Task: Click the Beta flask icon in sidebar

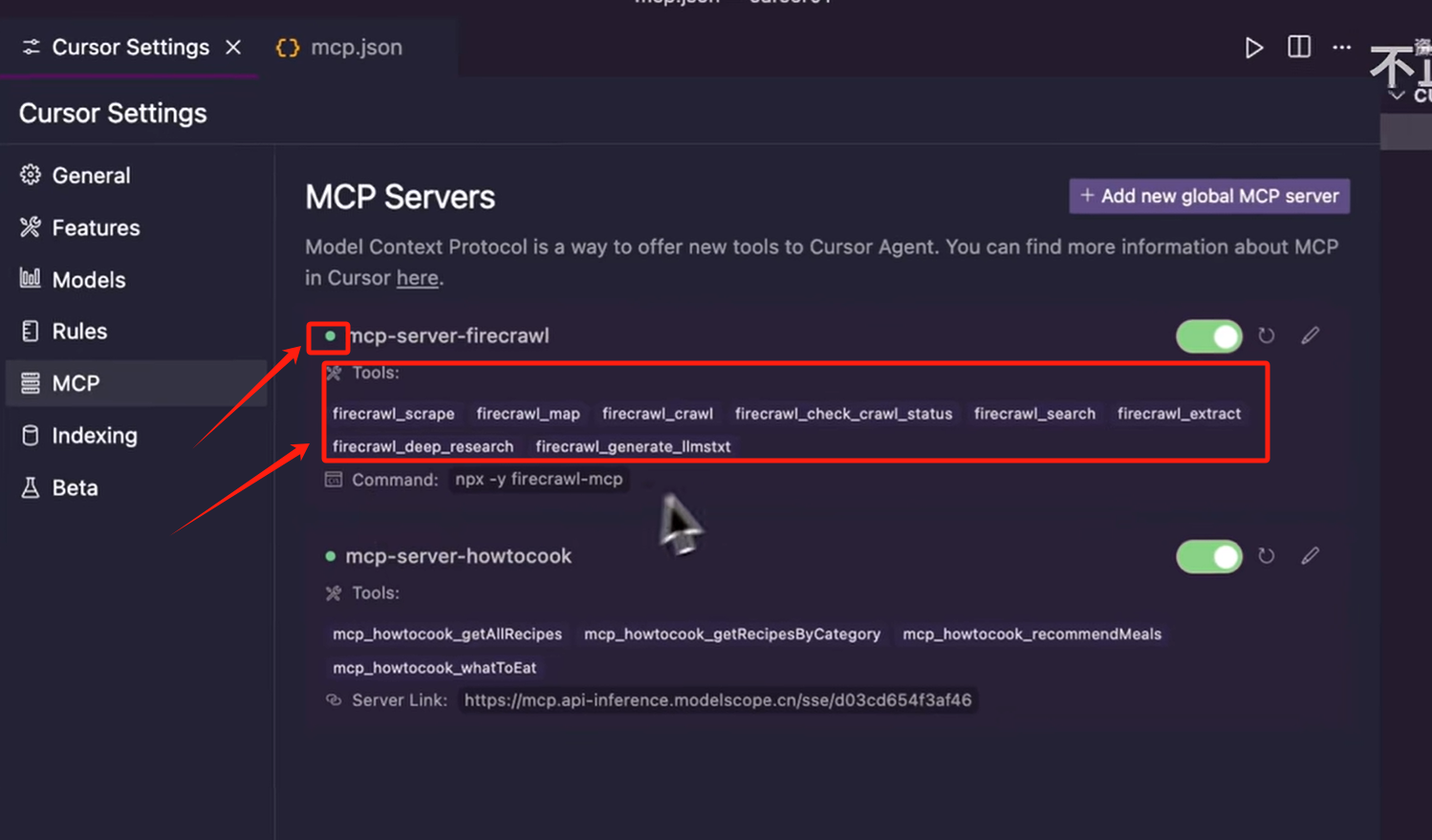Action: pyautogui.click(x=31, y=487)
